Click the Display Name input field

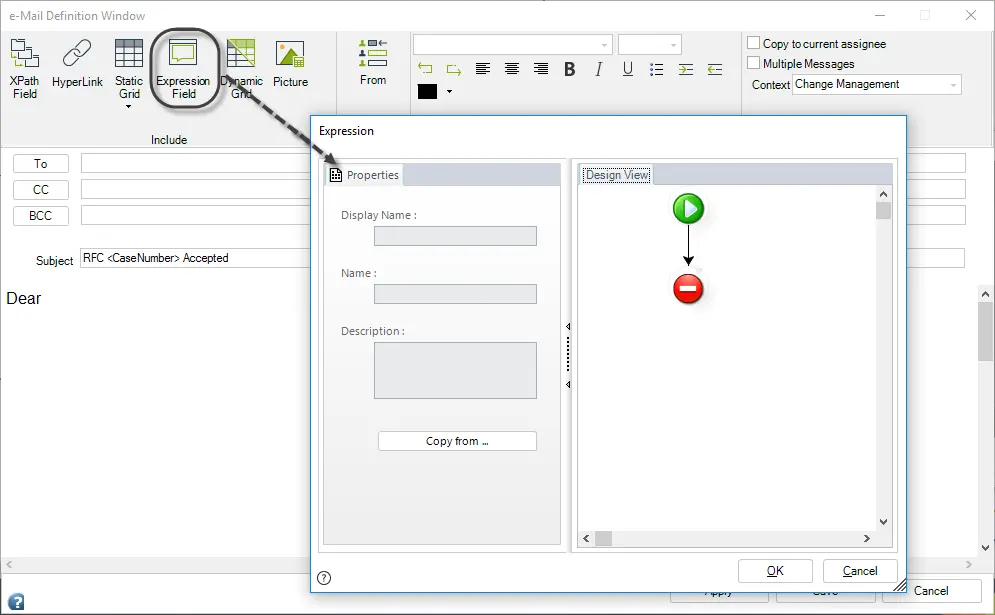point(455,236)
